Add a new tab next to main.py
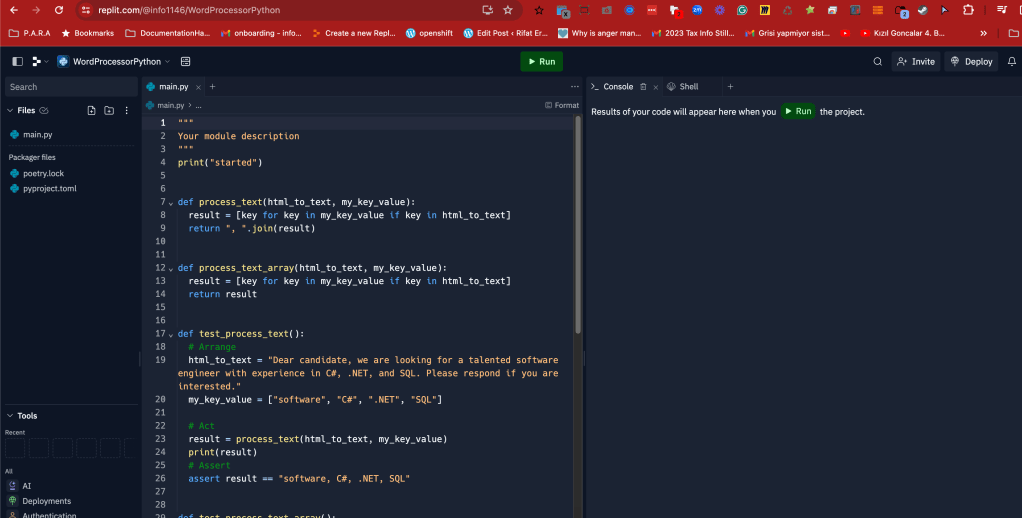Viewport: 1022px width, 518px height. [212, 87]
